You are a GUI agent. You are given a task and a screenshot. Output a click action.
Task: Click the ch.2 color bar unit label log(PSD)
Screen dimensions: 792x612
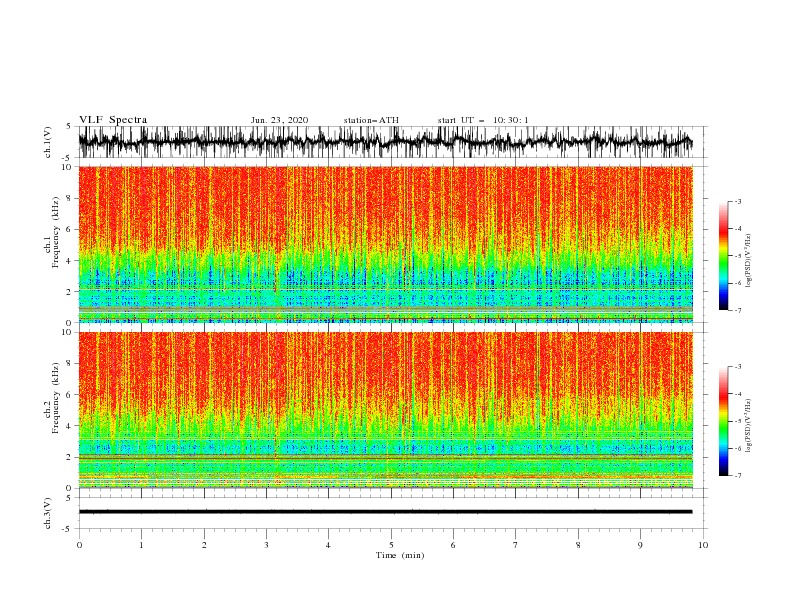[x=748, y=426]
